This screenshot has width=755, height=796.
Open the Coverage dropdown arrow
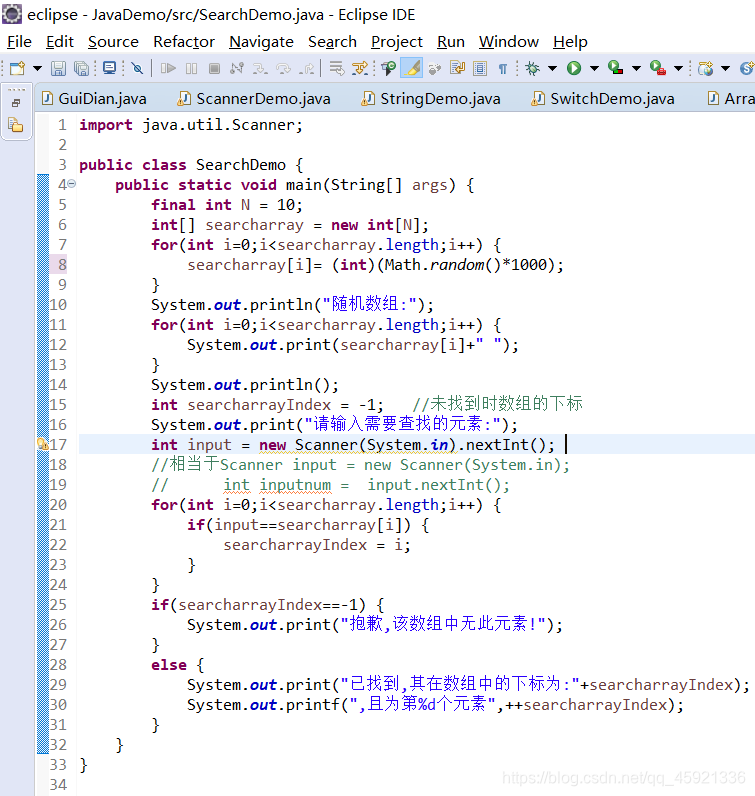[x=636, y=68]
